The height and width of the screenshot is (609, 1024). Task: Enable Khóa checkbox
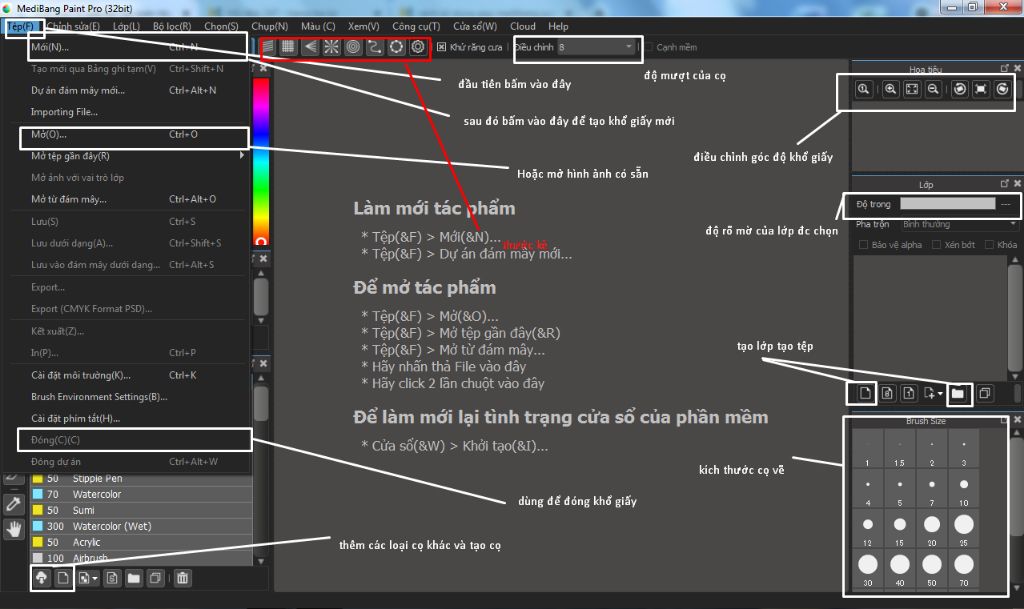click(x=989, y=245)
